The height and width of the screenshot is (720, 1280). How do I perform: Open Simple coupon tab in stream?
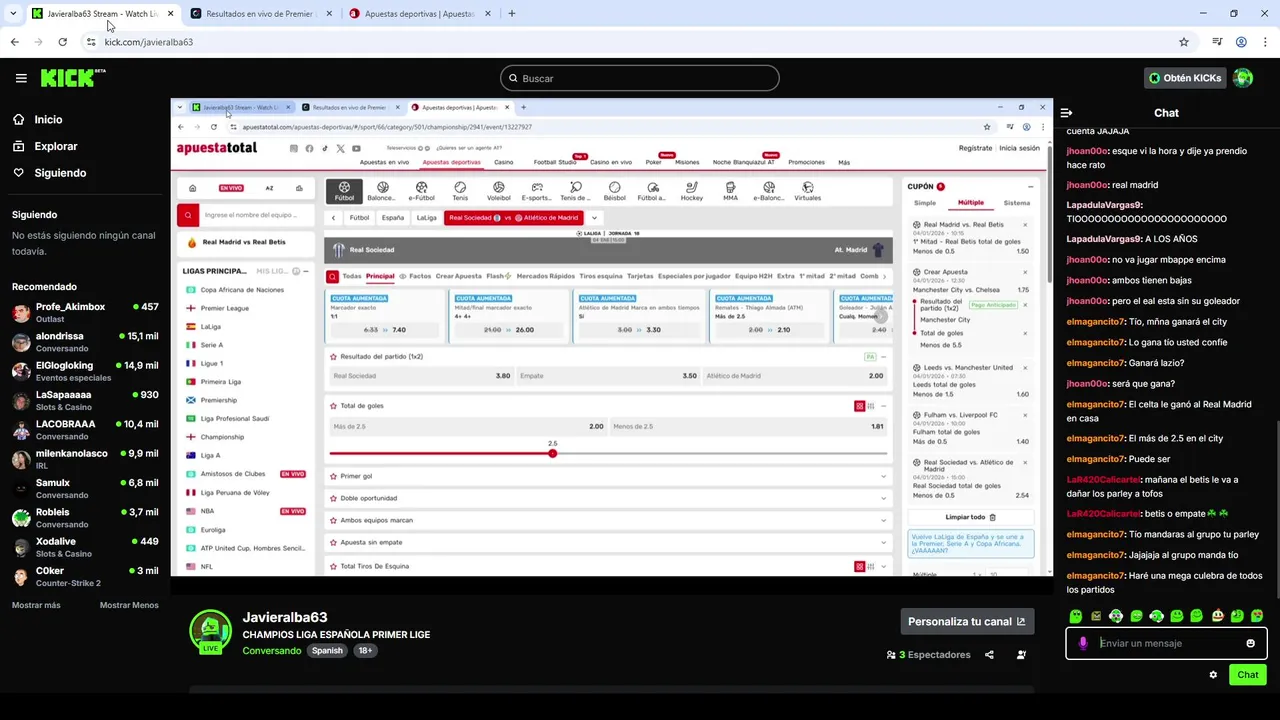[x=925, y=203]
